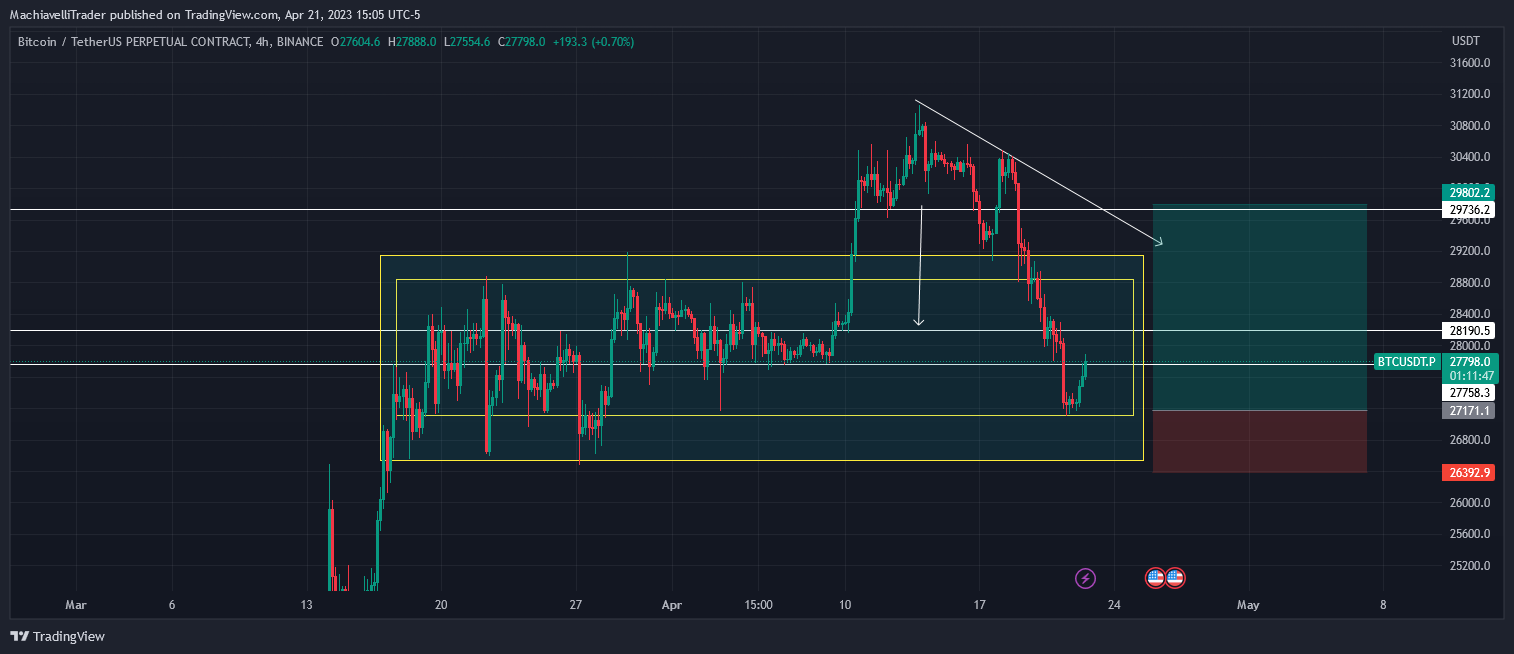The height and width of the screenshot is (654, 1514).
Task: Click 30800.0 on the price axis
Action: [1471, 126]
